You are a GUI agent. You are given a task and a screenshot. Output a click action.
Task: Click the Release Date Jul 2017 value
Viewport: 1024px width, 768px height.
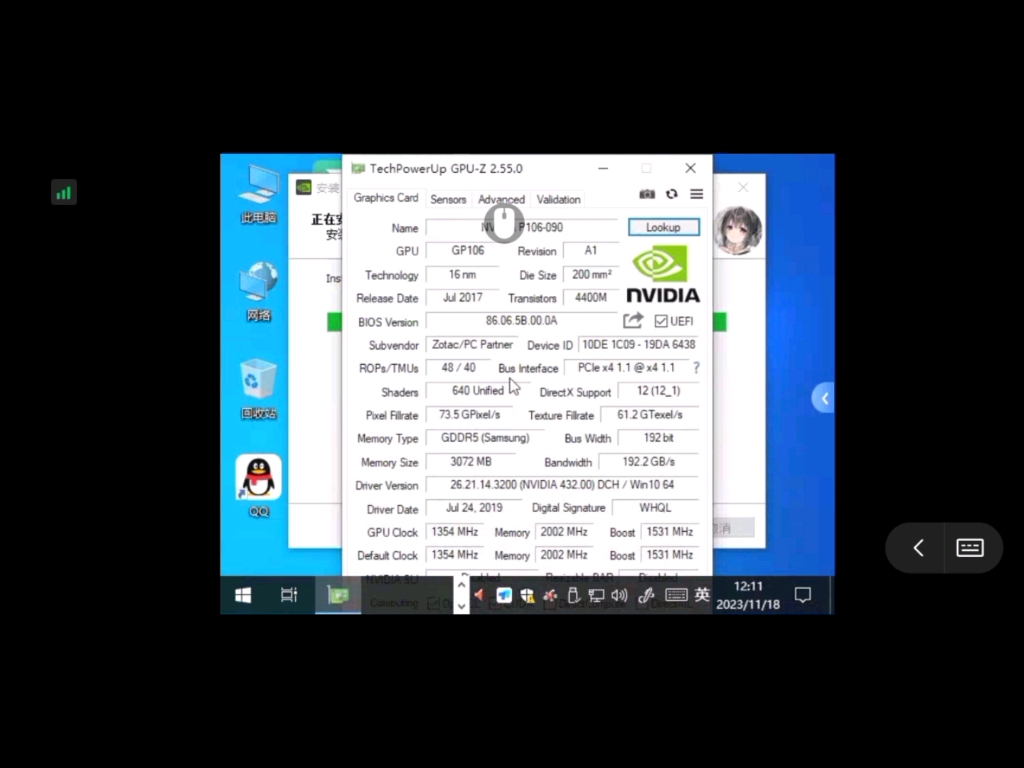point(462,298)
